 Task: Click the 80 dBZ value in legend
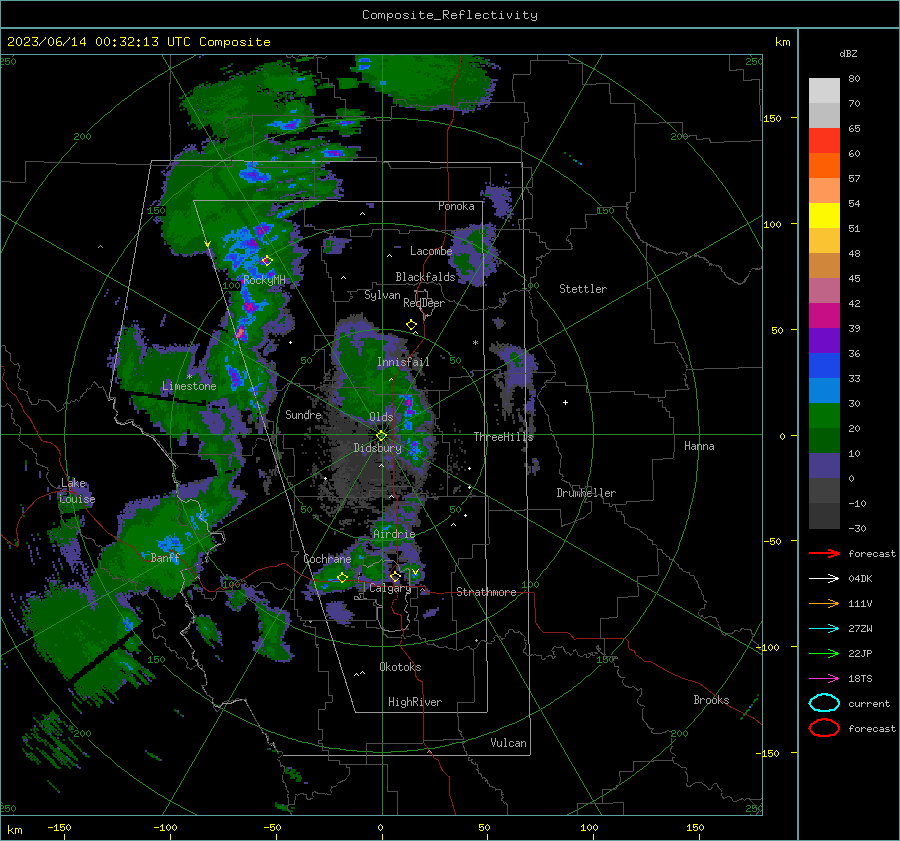pyautogui.click(x=855, y=79)
